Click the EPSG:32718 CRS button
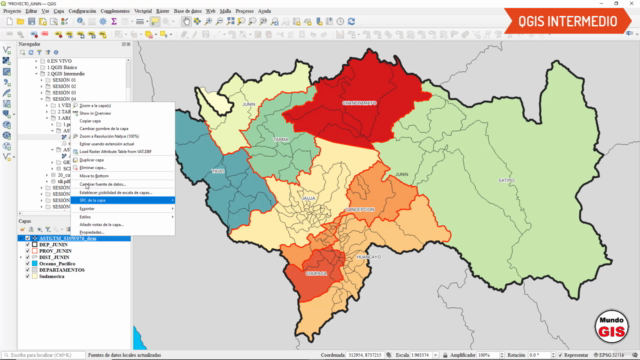This screenshot has width=640, height=360. [x=608, y=355]
